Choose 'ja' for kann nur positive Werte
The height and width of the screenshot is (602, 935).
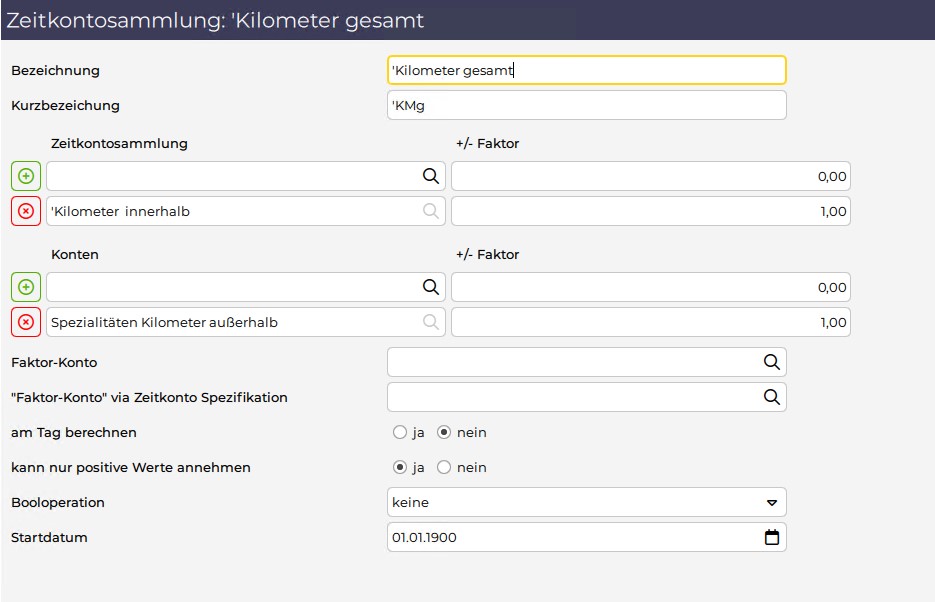click(x=400, y=467)
